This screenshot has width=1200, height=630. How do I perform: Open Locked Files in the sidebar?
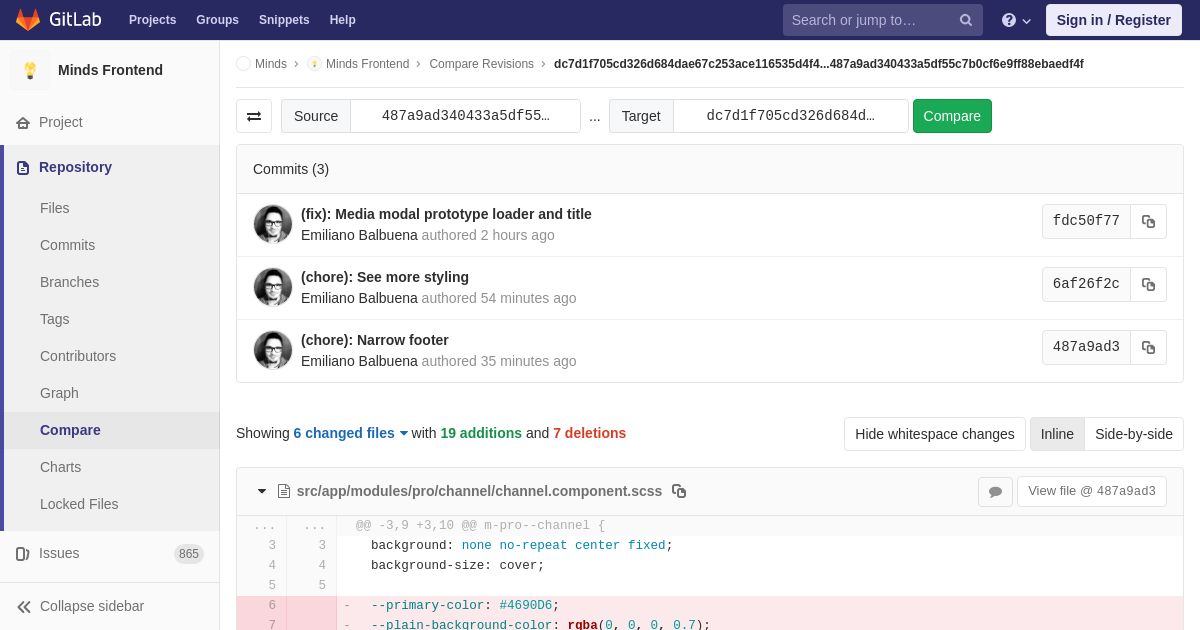pyautogui.click(x=79, y=504)
